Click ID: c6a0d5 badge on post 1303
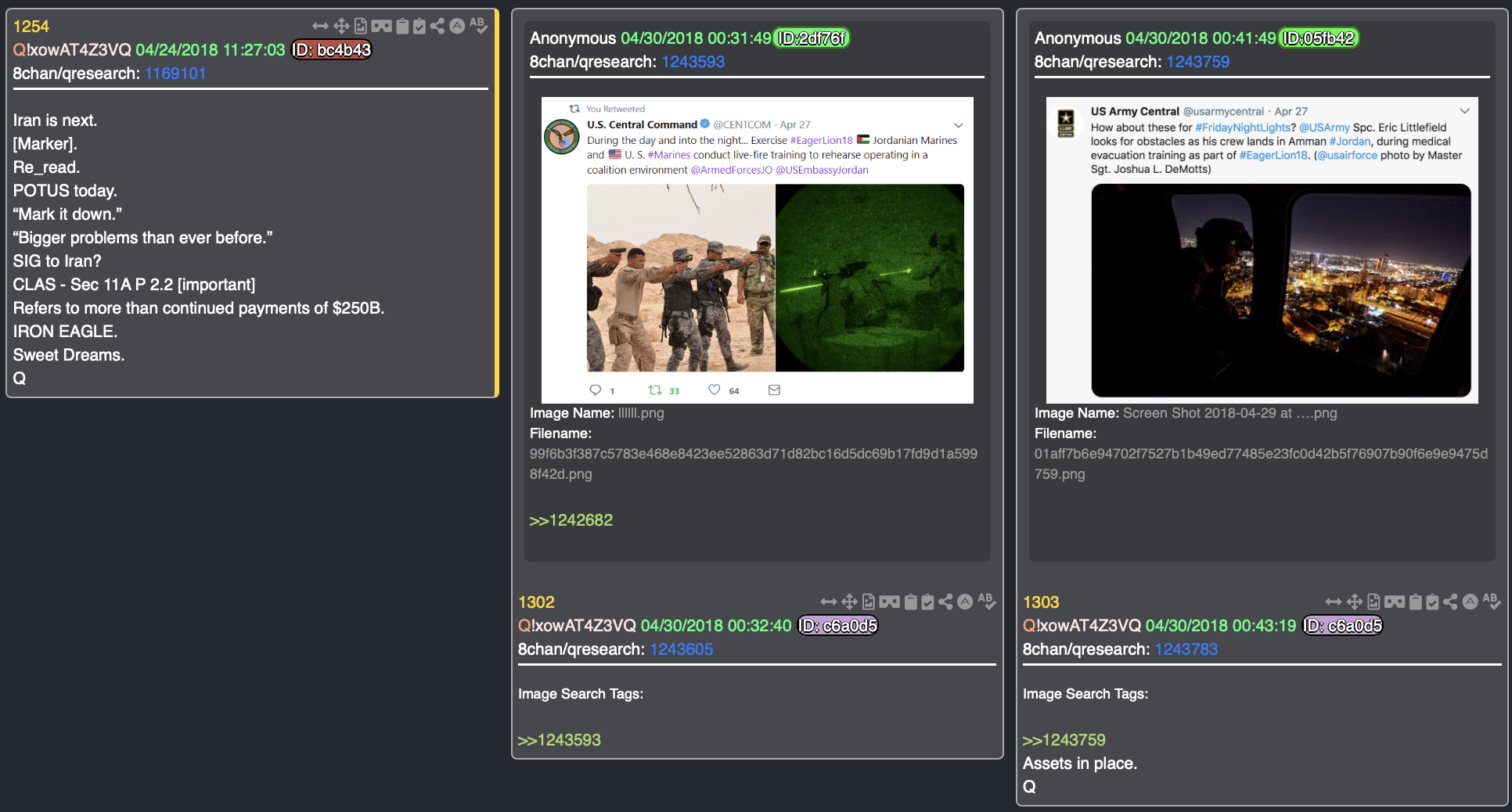The height and width of the screenshot is (812, 1512). 1342,626
